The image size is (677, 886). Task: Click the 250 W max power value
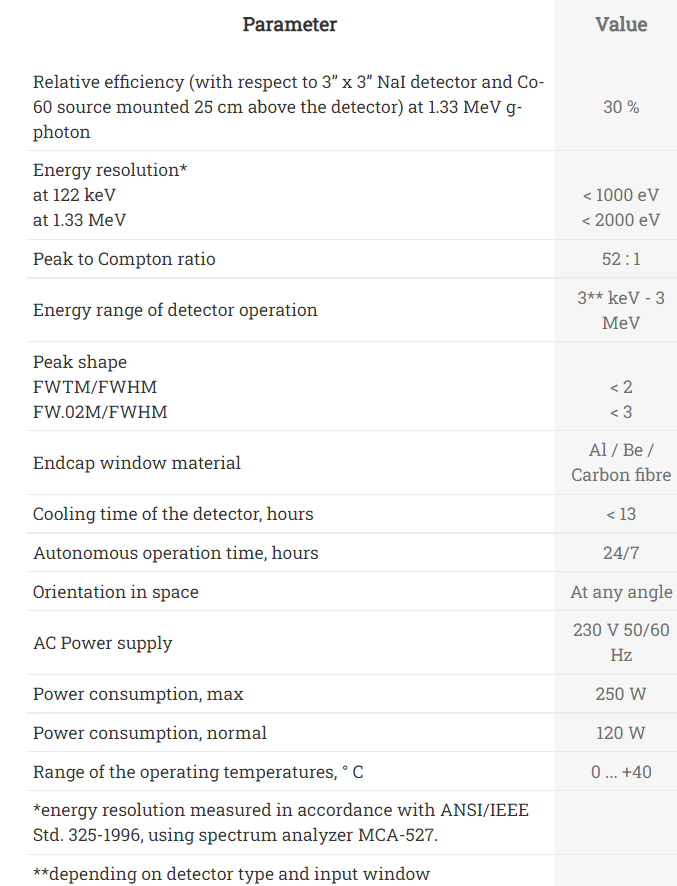[621, 694]
